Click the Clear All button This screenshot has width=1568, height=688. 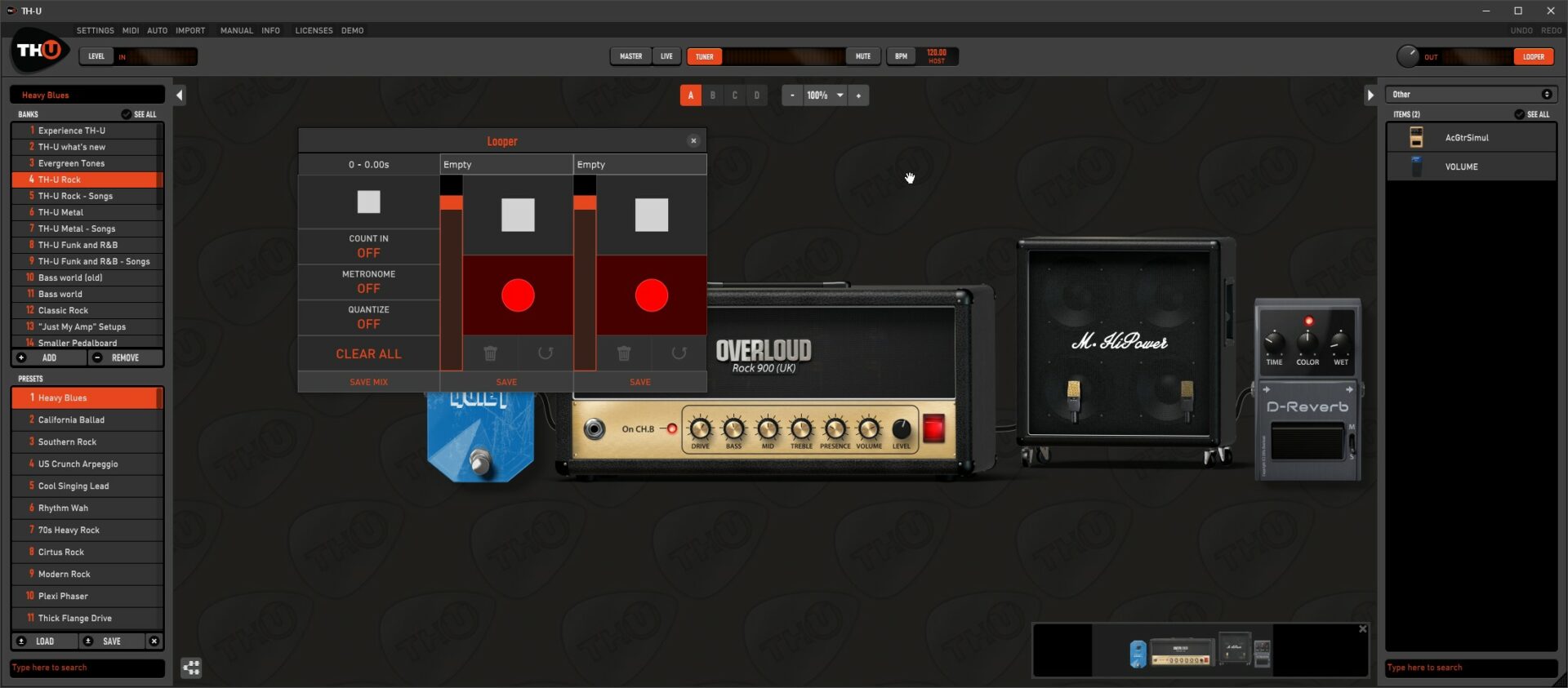[368, 354]
